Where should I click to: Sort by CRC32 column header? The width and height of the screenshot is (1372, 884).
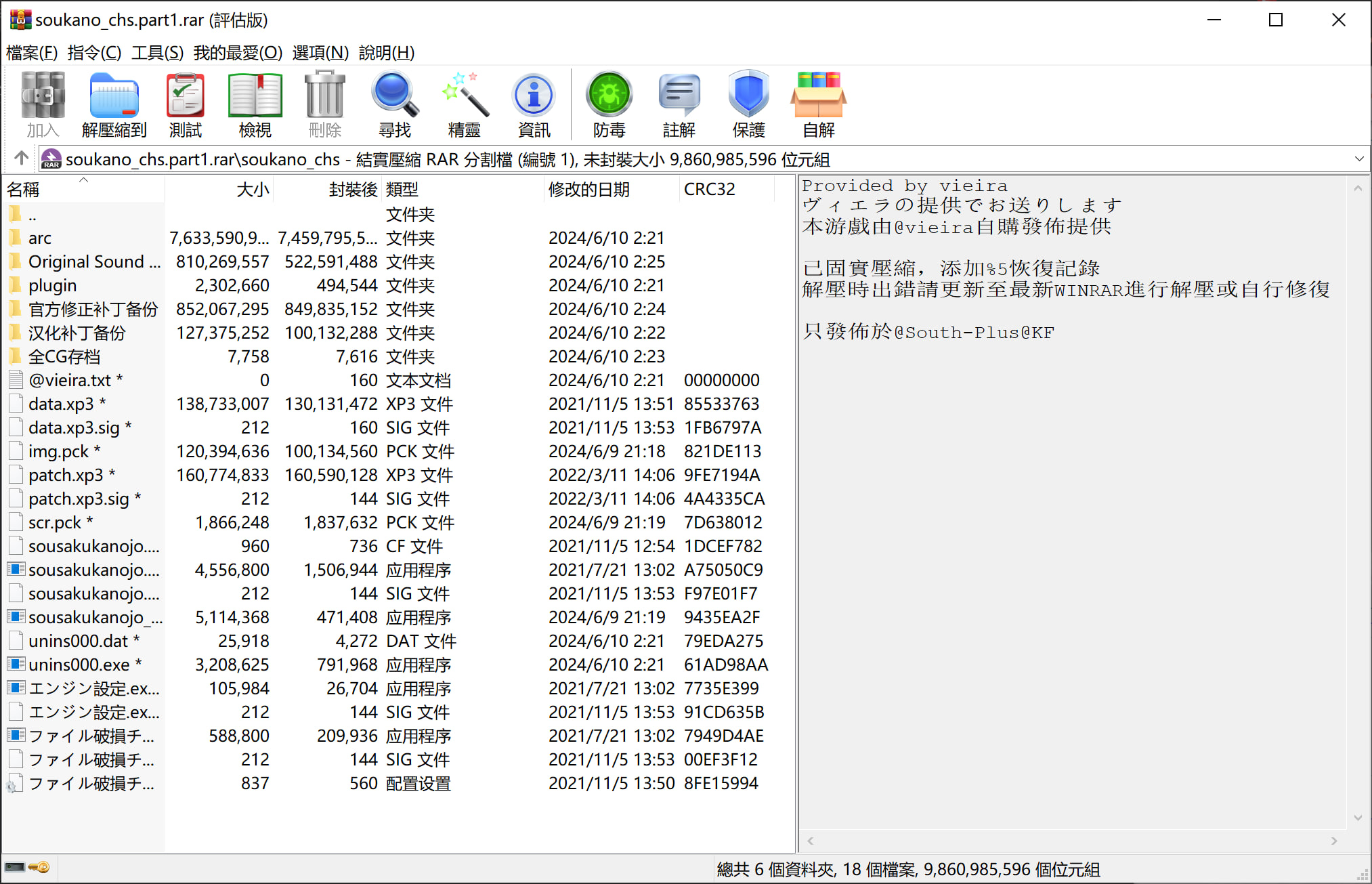(709, 190)
